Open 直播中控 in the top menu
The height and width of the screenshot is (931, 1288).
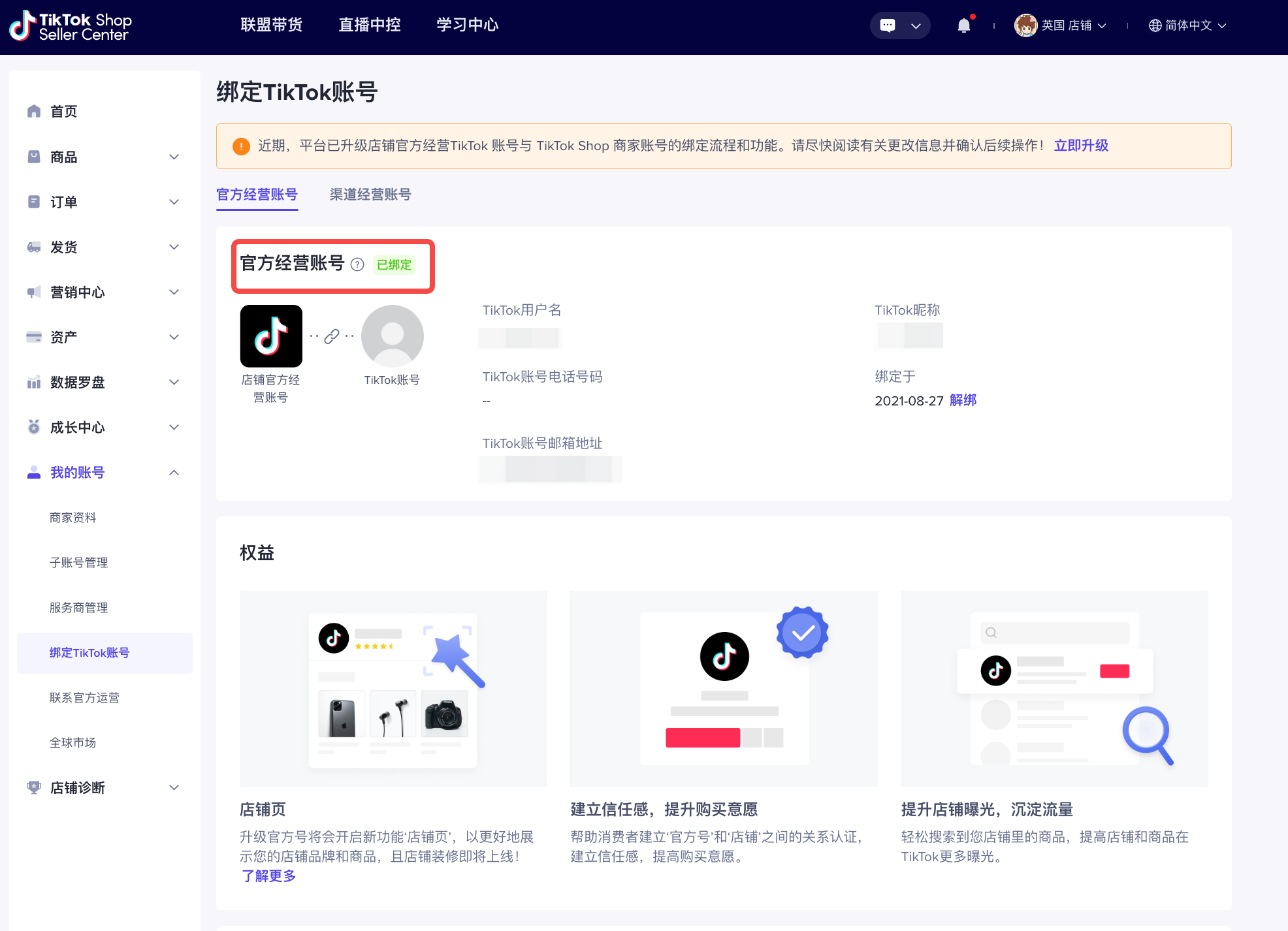point(370,25)
